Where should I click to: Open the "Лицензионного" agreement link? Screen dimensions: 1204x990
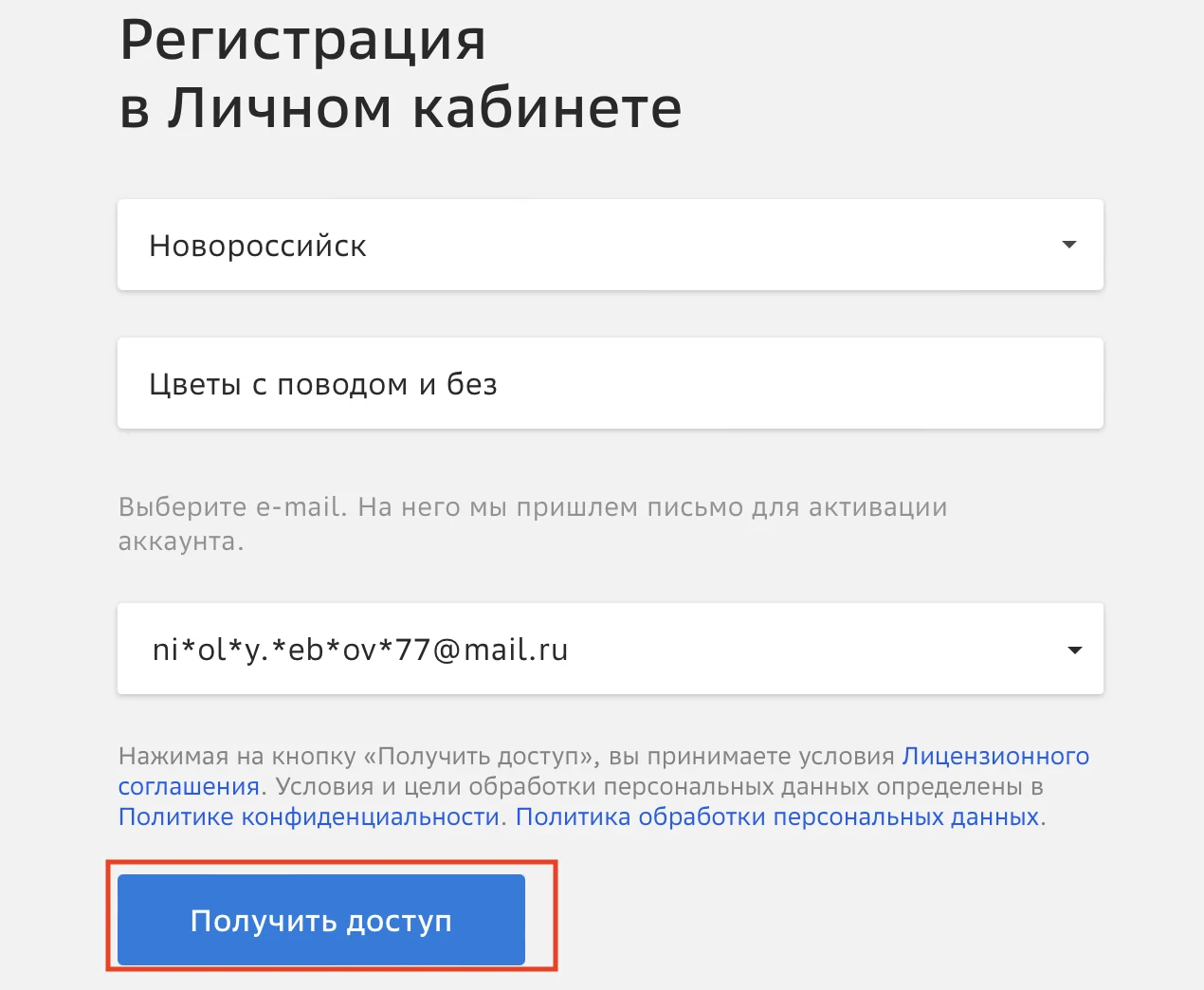995,756
